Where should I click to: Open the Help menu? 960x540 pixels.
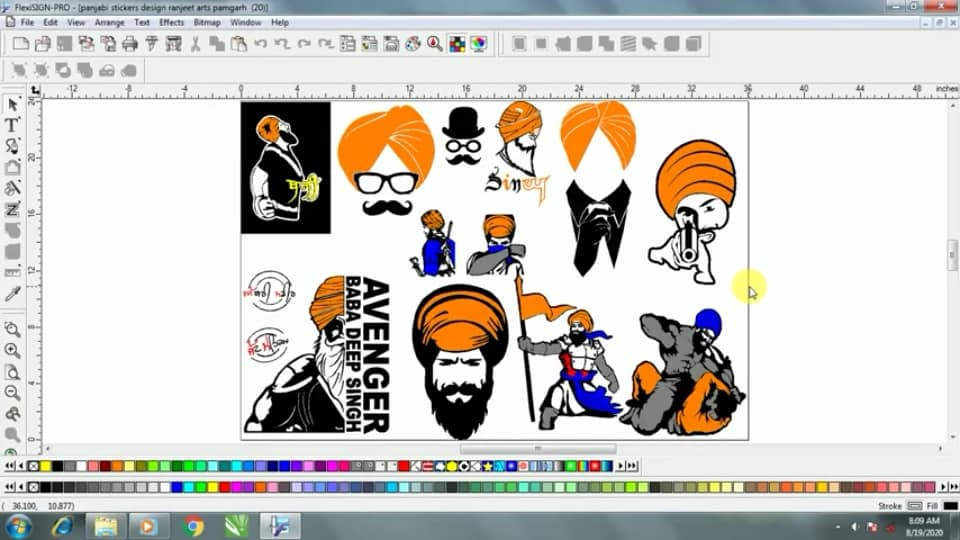[x=280, y=23]
